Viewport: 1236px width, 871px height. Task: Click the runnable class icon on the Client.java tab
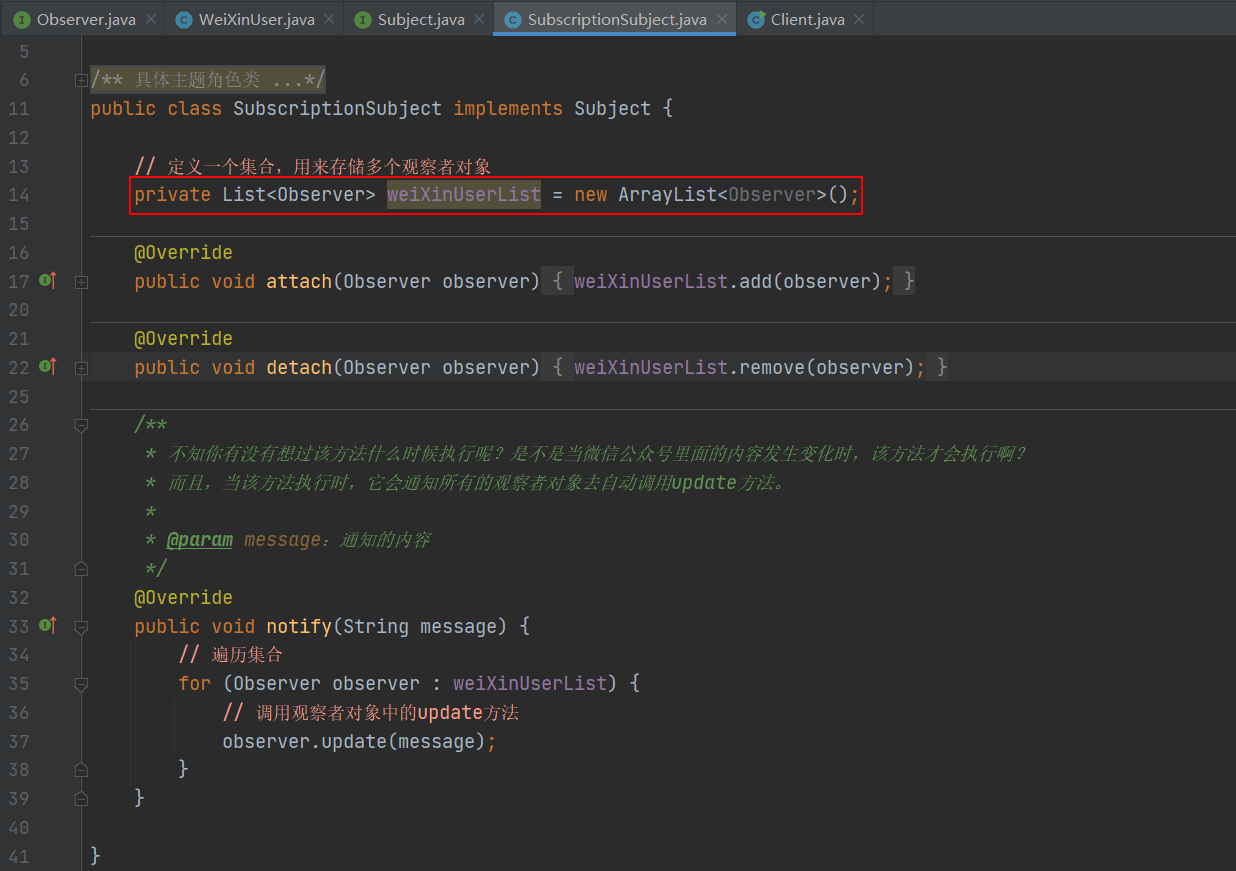(x=756, y=19)
